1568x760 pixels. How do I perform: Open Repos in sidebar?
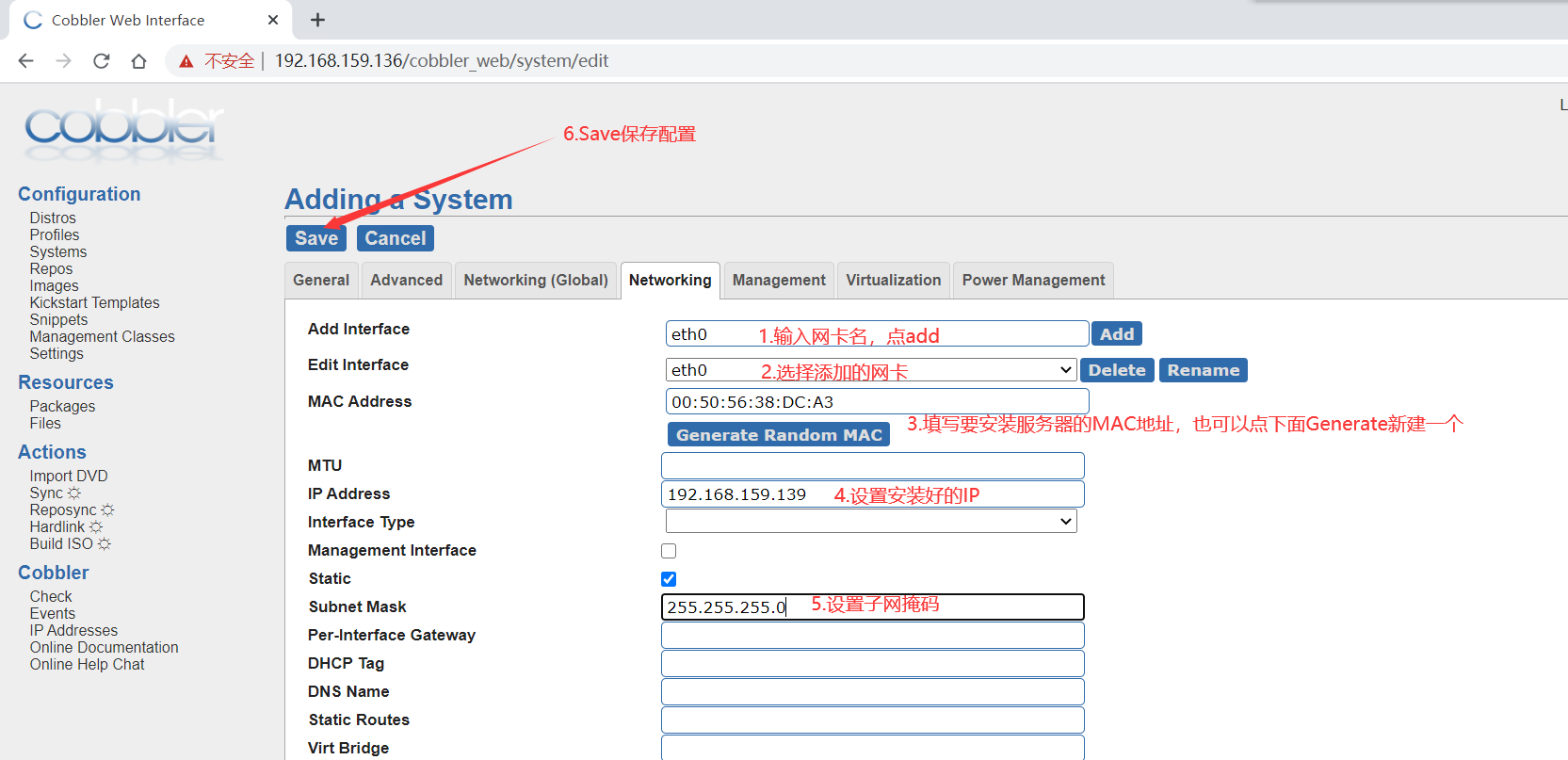coord(51,269)
